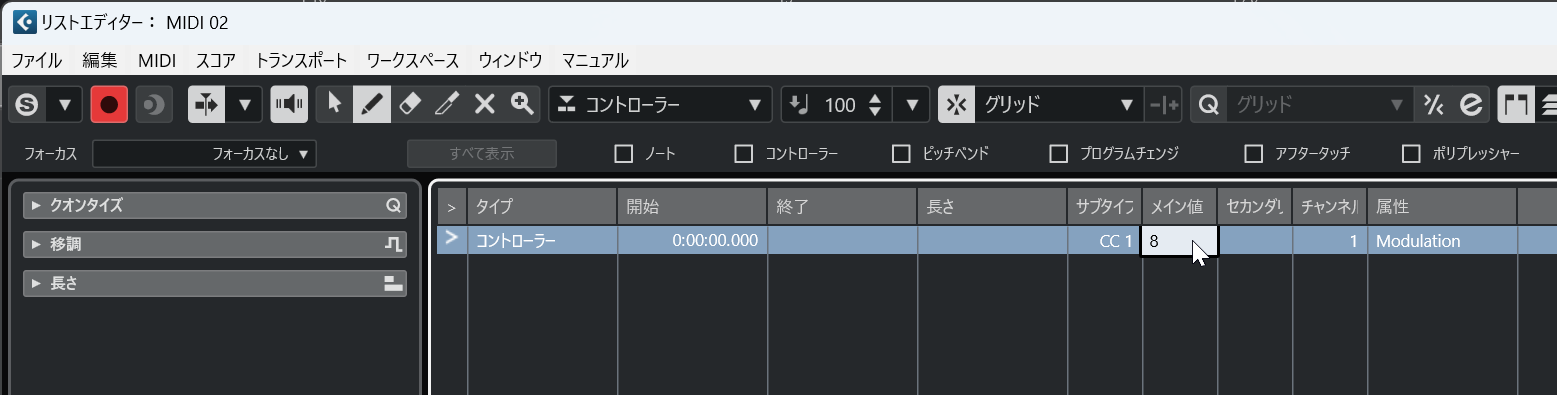Click the すべて表示 button
Screen dimensions: 1557x395
(482, 154)
